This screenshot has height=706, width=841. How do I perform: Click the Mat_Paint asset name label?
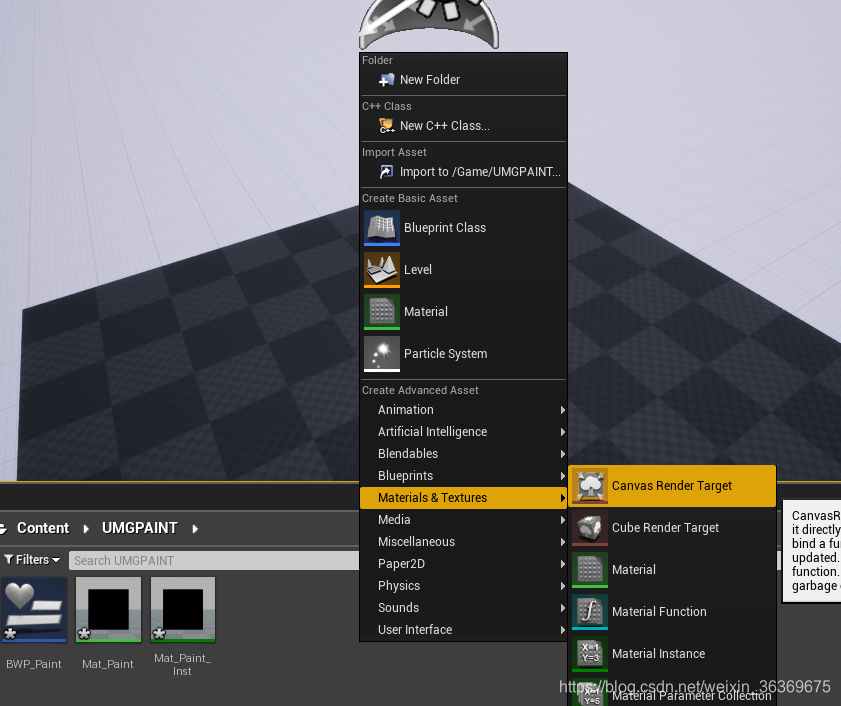click(x=108, y=664)
